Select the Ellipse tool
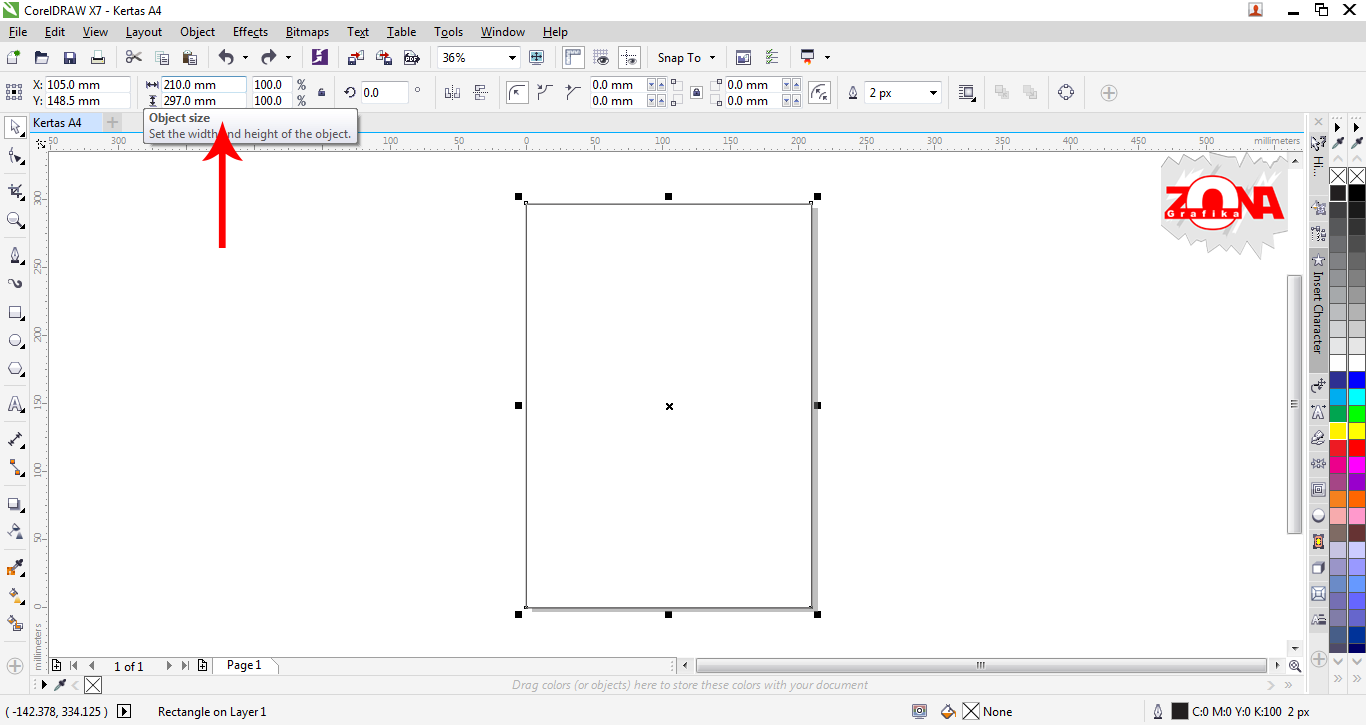Screen dimensions: 1366x725 (14, 340)
